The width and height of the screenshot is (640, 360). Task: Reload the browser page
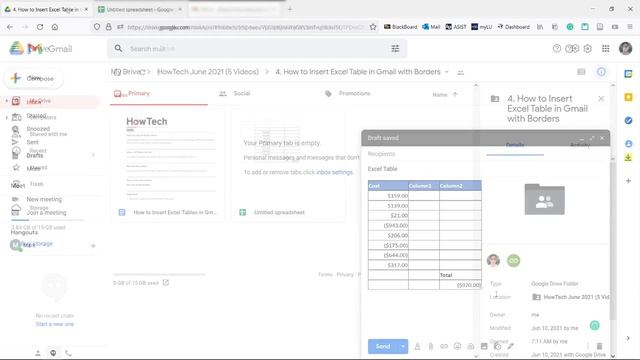[40, 27]
